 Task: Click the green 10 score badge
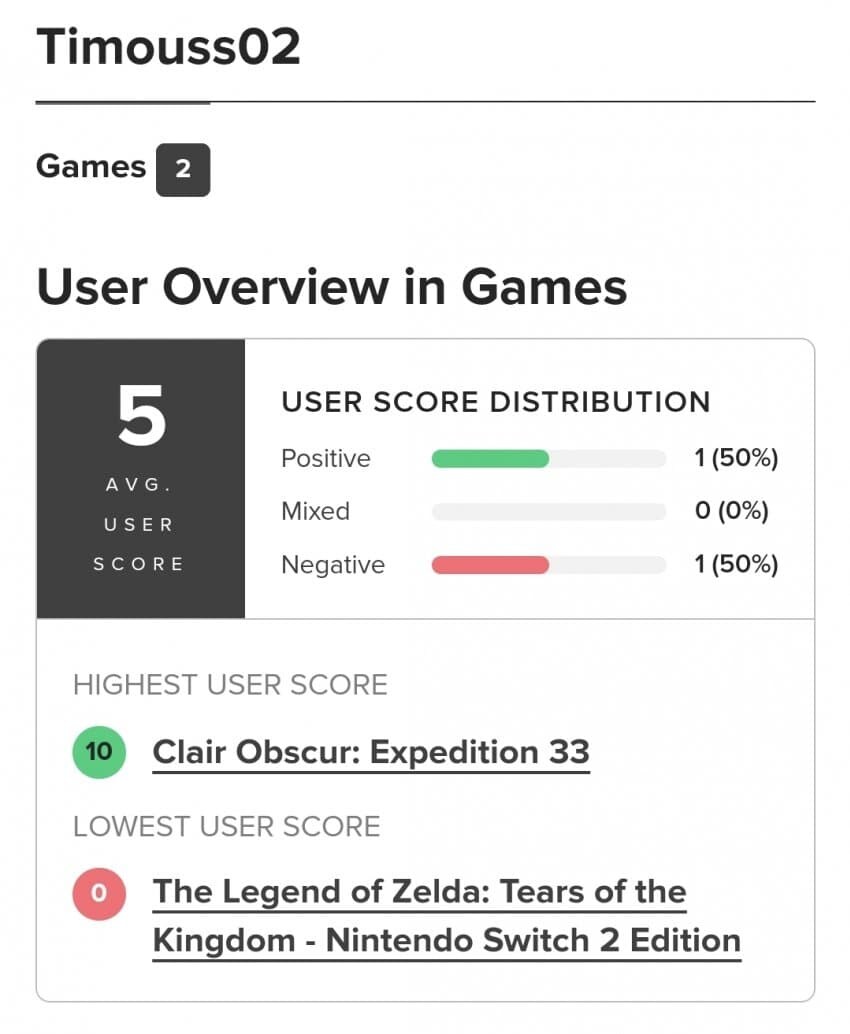click(99, 752)
